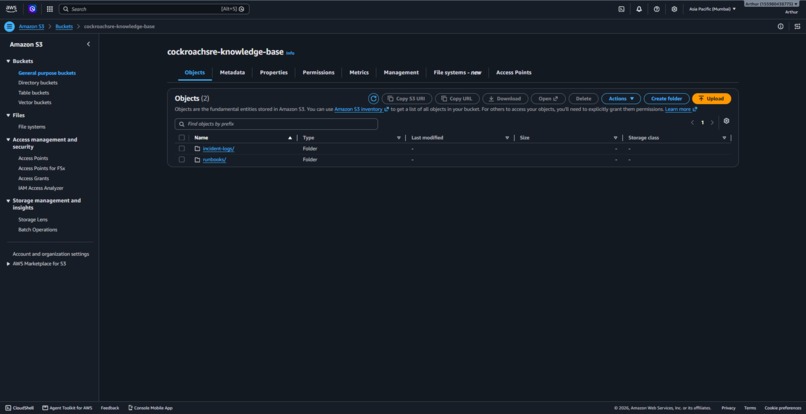Check the runbooks/ row checkbox
Image resolution: width=806 pixels, height=414 pixels.
pos(181,159)
